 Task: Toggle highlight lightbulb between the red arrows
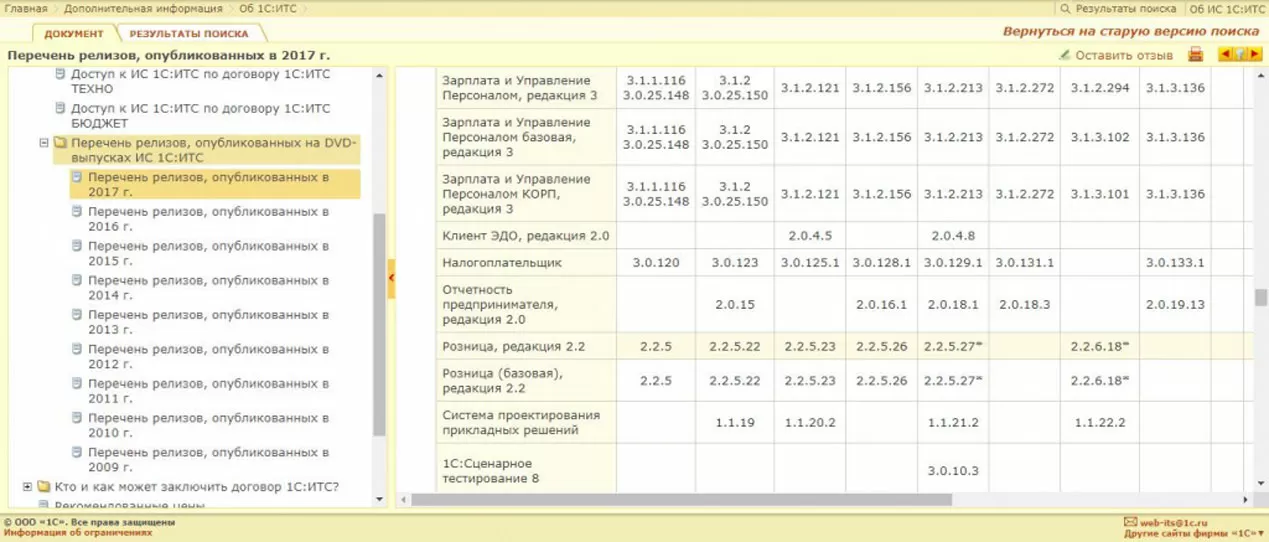click(1240, 55)
